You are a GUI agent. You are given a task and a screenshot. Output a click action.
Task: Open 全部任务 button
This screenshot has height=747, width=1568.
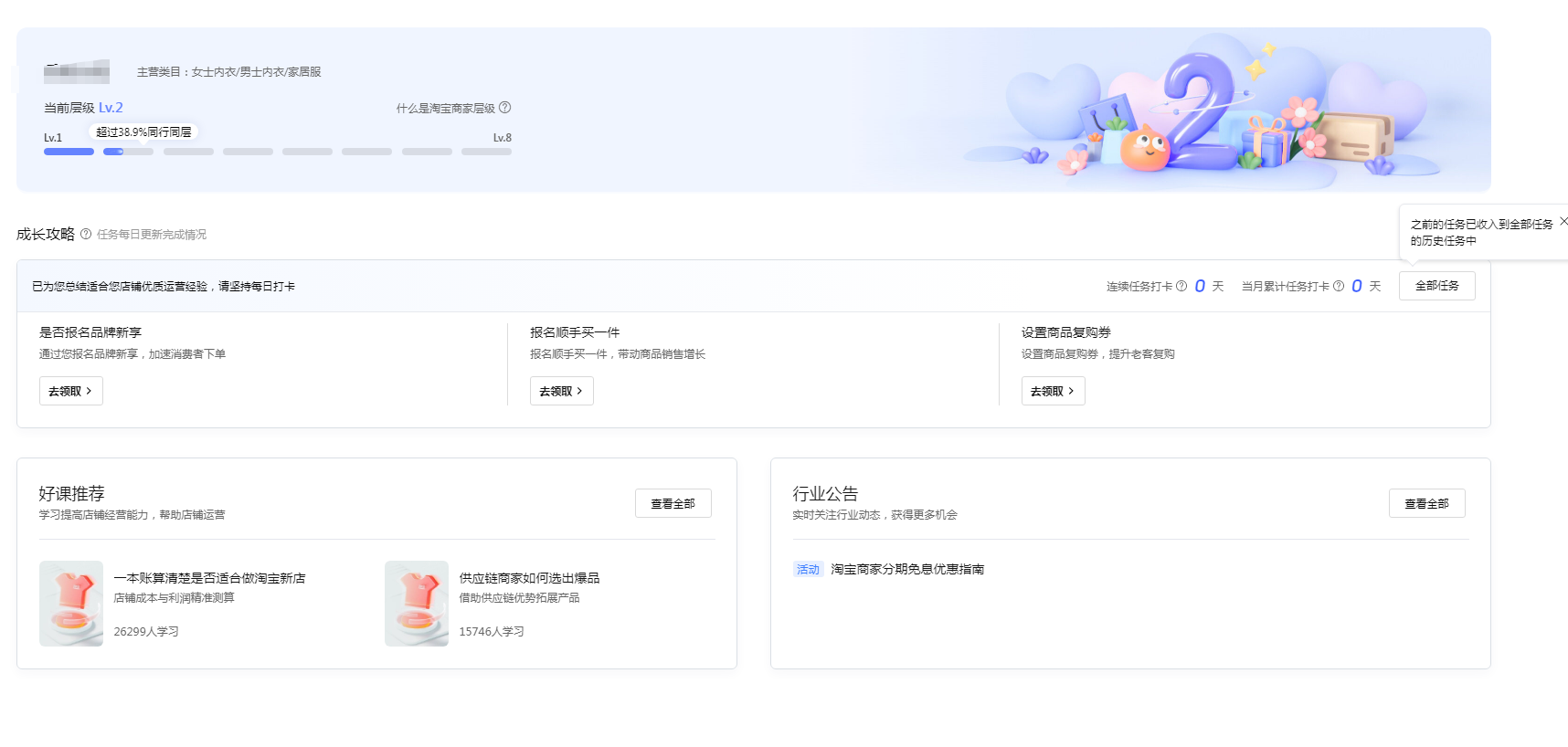[x=1437, y=286]
